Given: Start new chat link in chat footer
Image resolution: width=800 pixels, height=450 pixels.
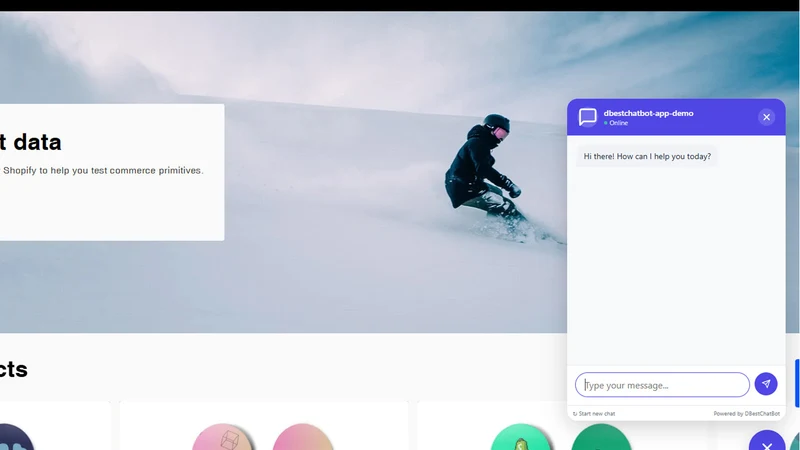Looking at the screenshot, I should point(594,414).
